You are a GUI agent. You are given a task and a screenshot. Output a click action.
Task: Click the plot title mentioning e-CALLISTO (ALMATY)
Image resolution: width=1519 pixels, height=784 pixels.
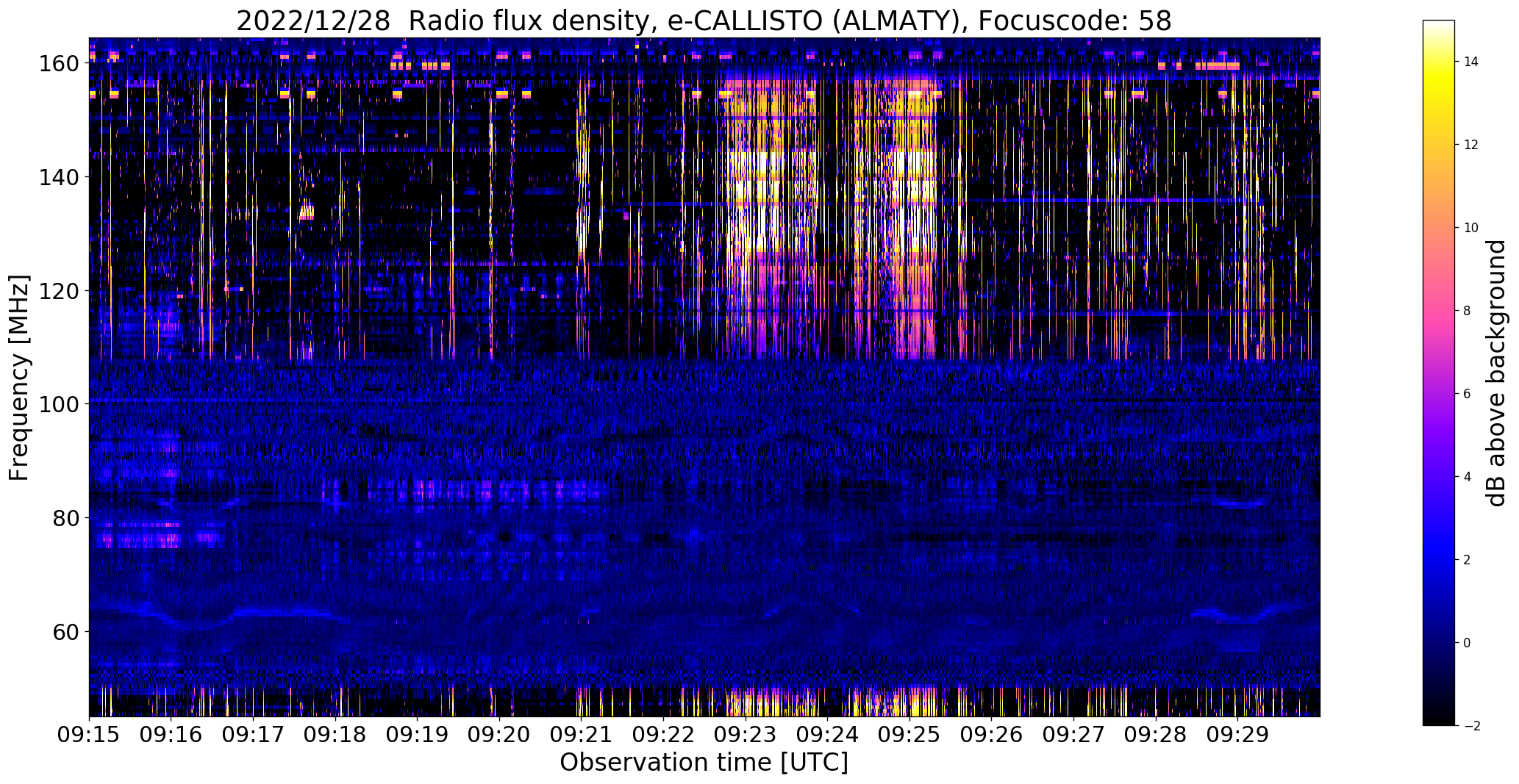point(704,21)
